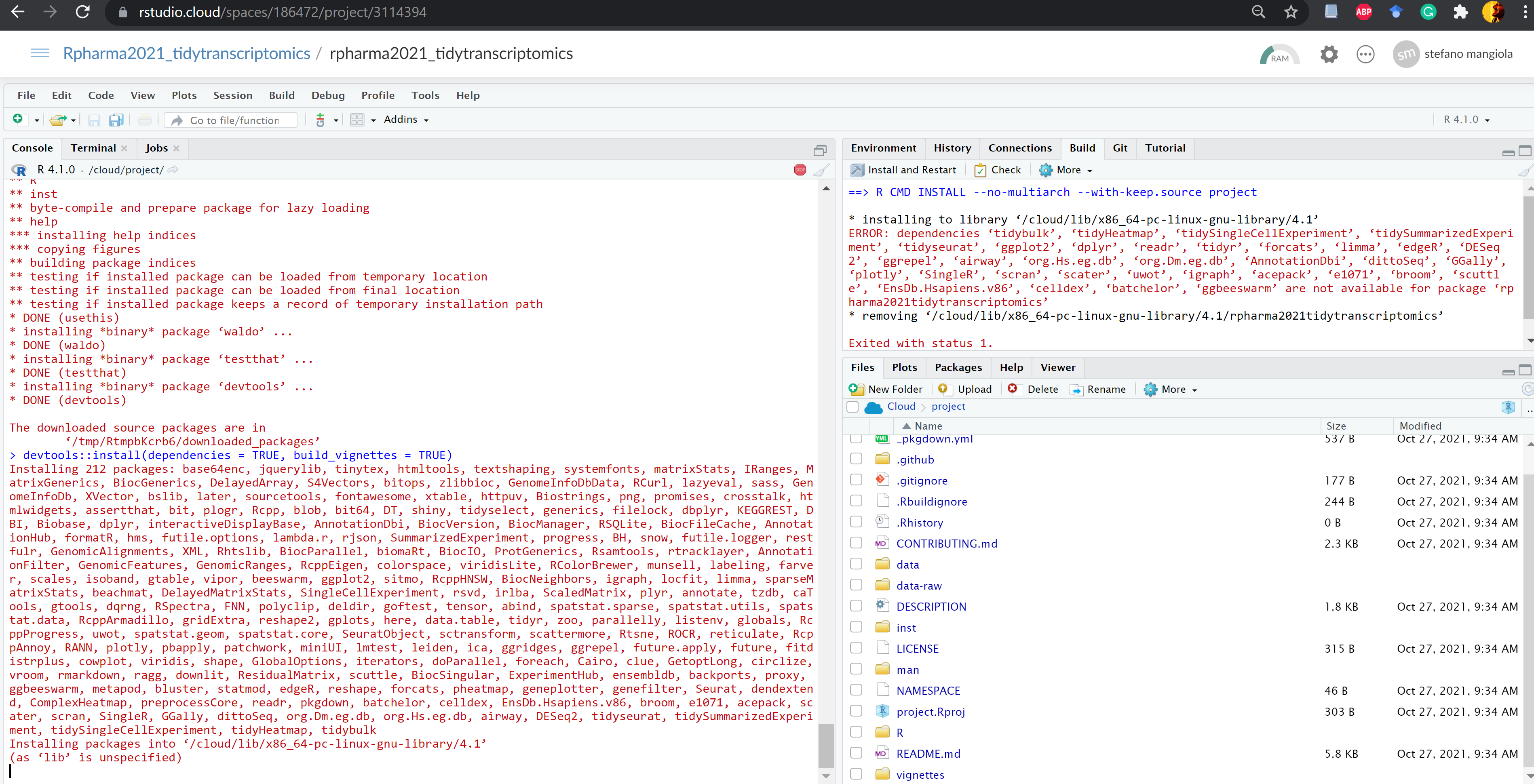This screenshot has height=784, width=1534.
Task: Click the New Folder icon
Action: [857, 389]
